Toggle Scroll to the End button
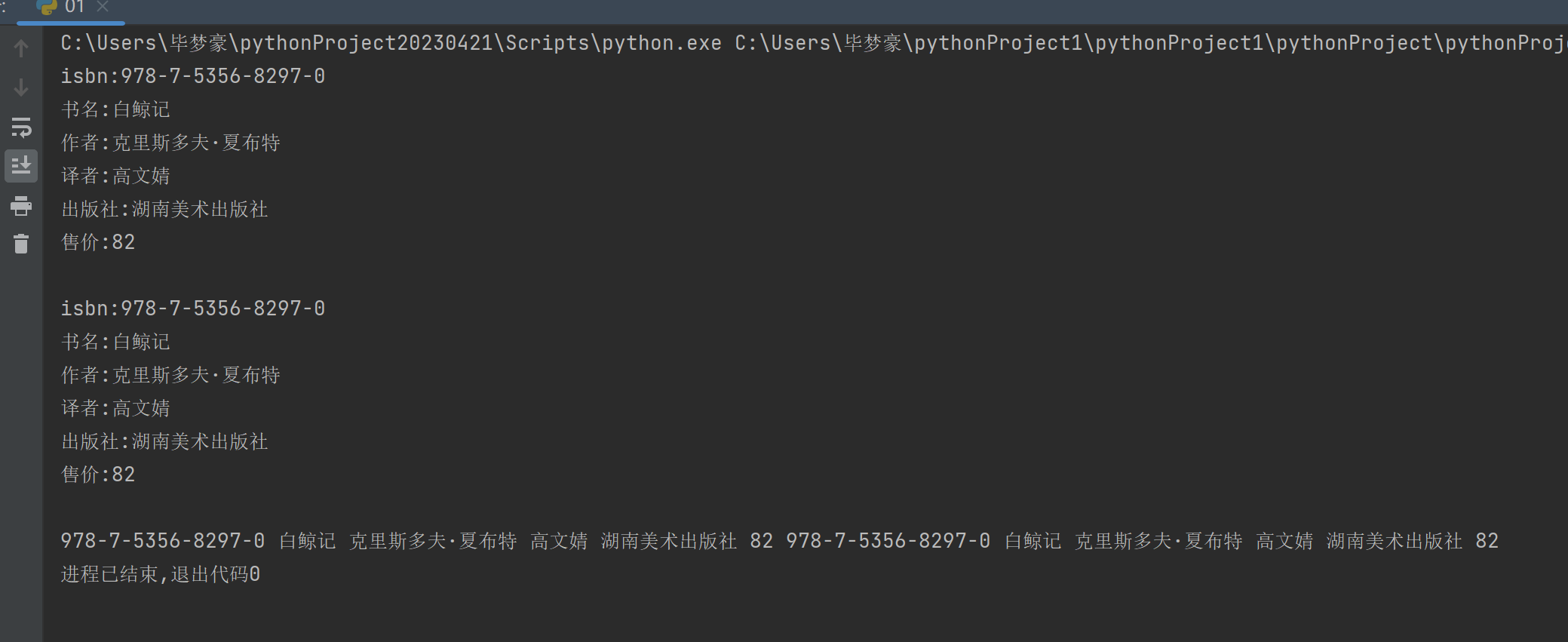This screenshot has height=642, width=1568. [21, 165]
